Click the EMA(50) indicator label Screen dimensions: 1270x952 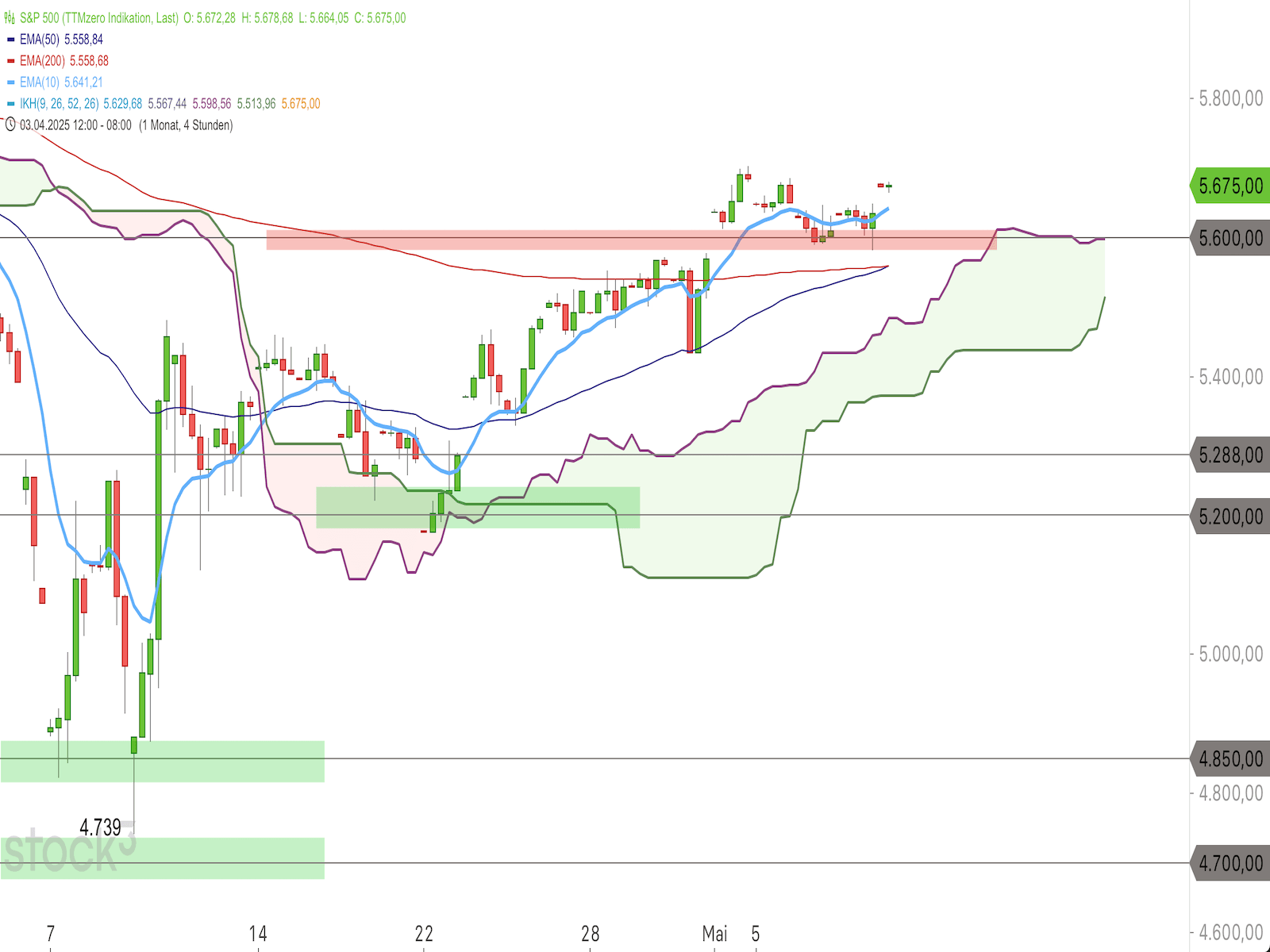click(x=40, y=39)
